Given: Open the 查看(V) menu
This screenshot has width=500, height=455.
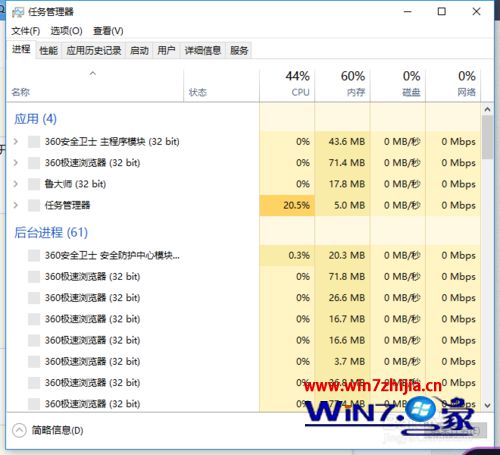Looking at the screenshot, I should [x=108, y=31].
